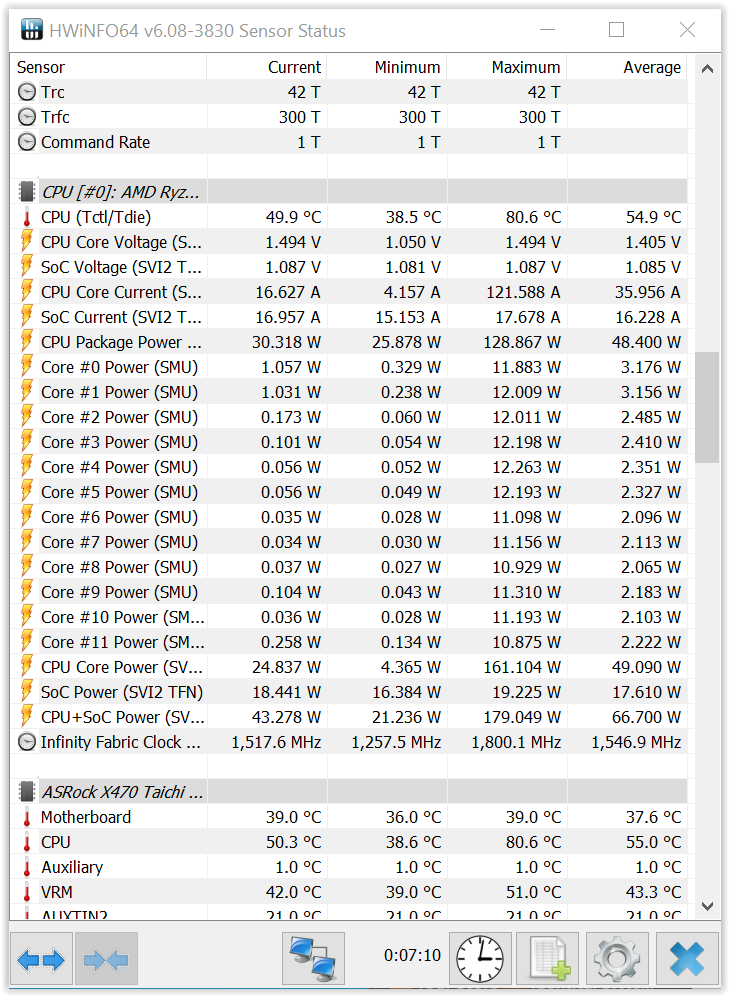The image size is (729, 997).
Task: Click the Sensor column header
Action: click(x=108, y=67)
